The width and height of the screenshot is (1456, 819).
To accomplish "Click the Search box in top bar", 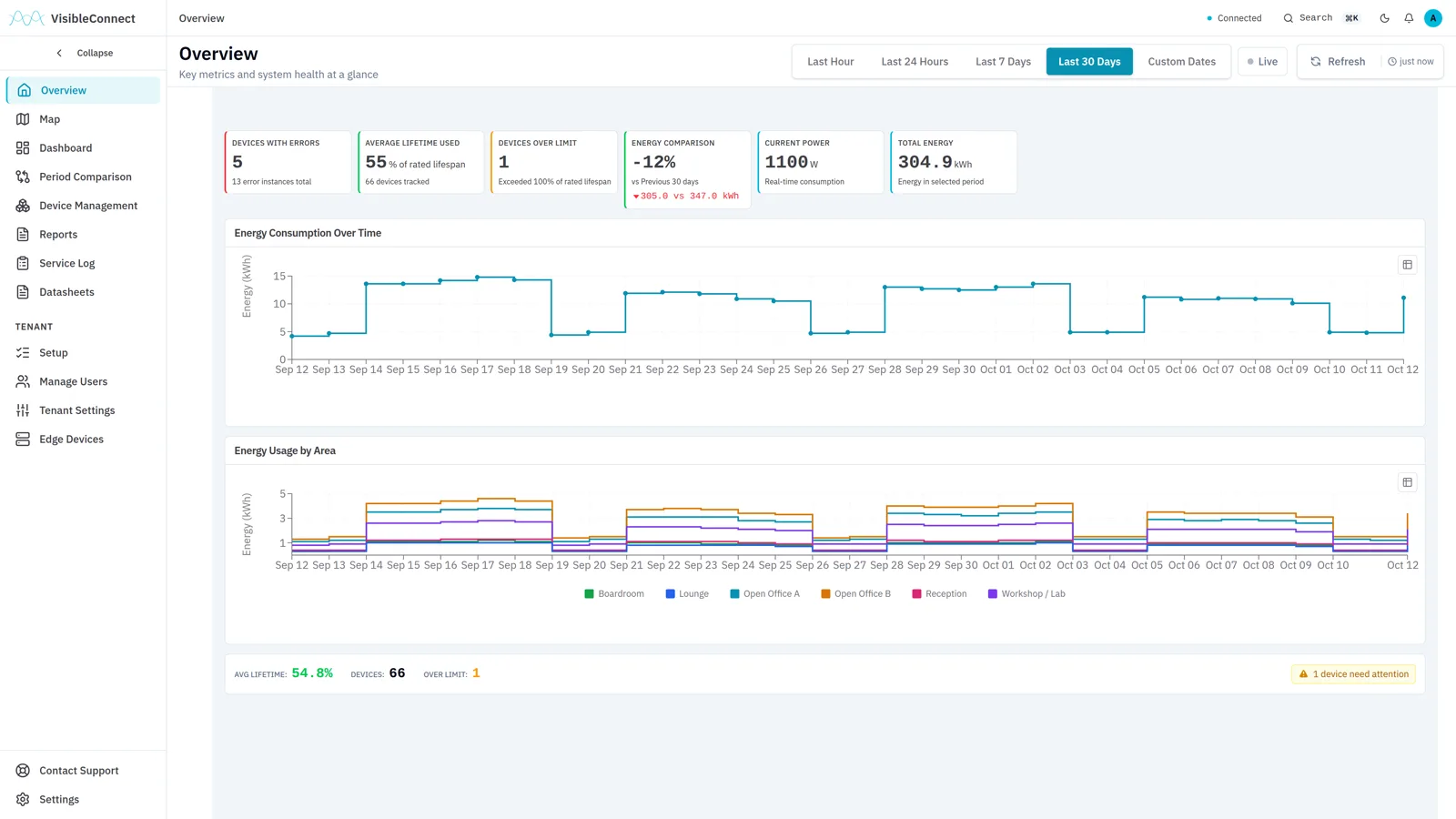I will coord(1321,18).
